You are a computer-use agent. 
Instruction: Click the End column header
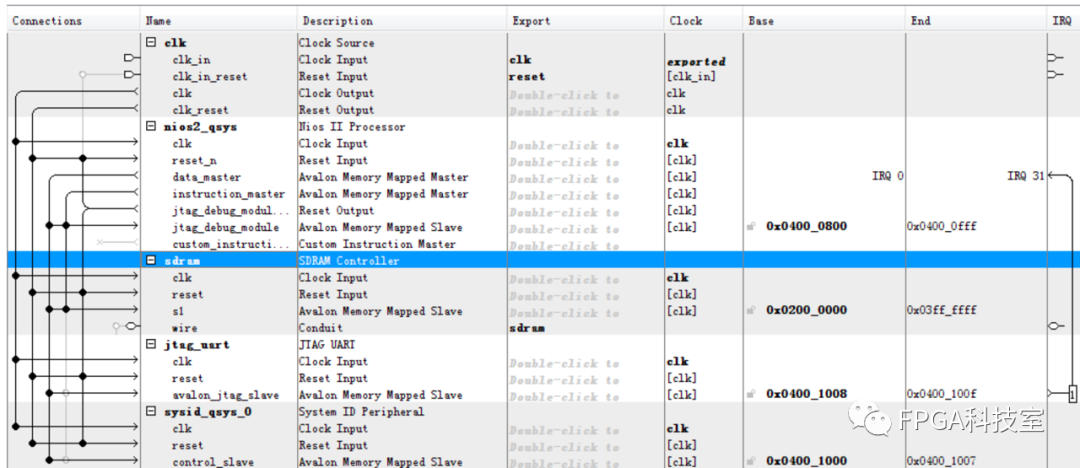tap(920, 21)
